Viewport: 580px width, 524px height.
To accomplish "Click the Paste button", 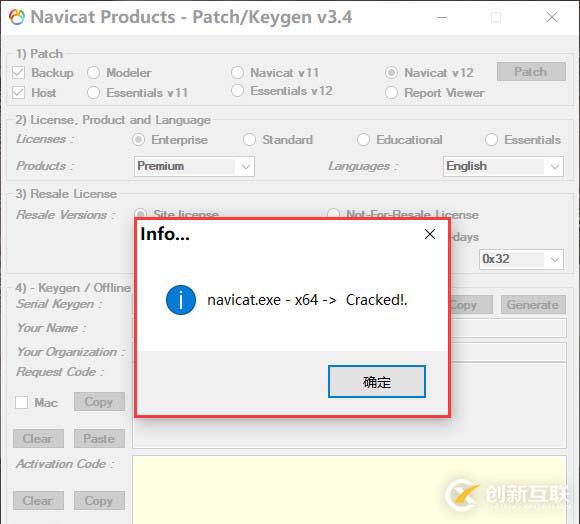I will point(99,439).
